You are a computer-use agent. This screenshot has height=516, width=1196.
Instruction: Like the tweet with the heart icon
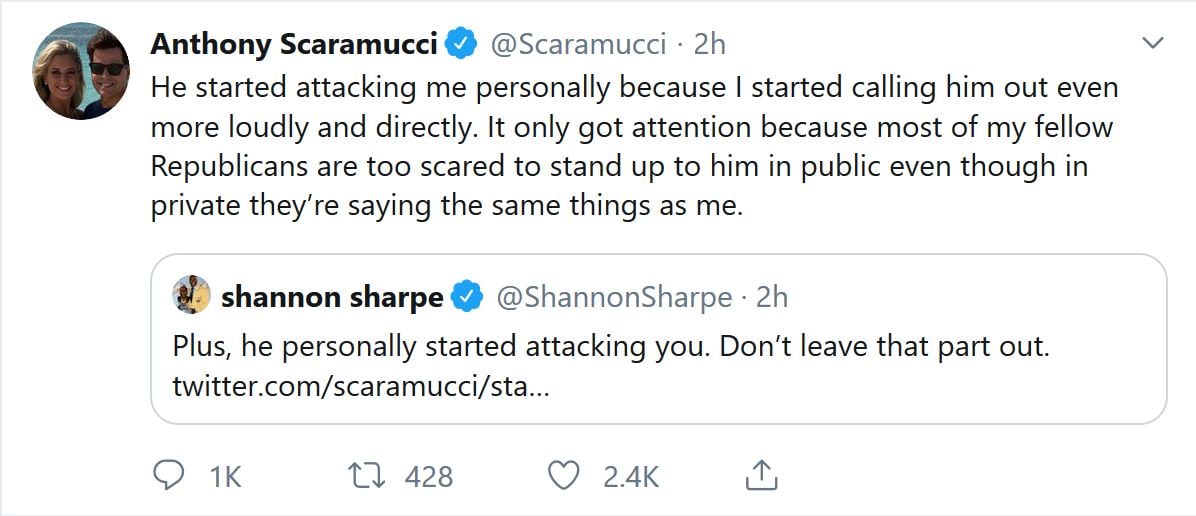click(565, 476)
